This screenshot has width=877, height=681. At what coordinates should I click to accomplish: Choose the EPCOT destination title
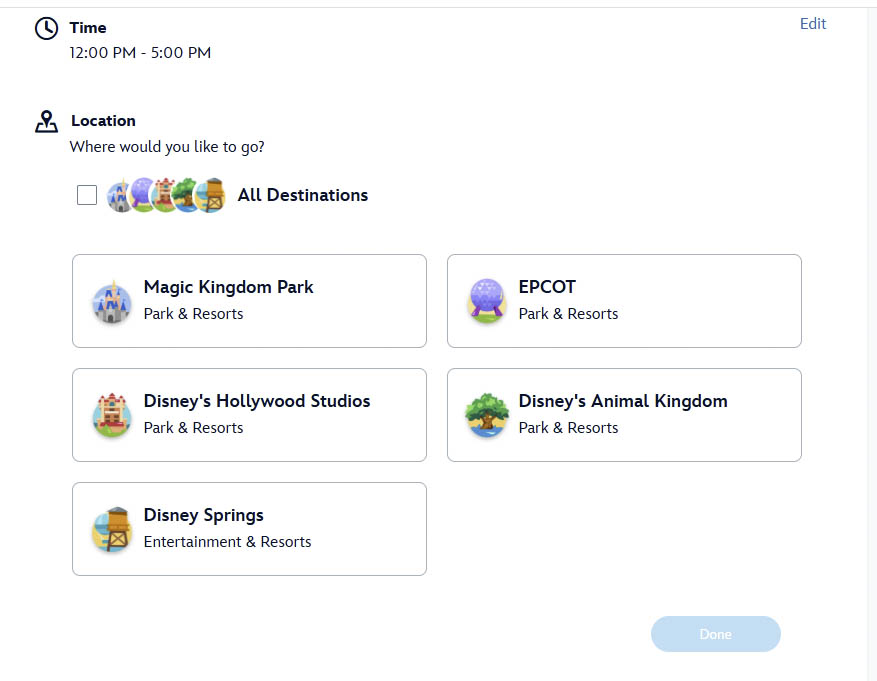click(547, 287)
